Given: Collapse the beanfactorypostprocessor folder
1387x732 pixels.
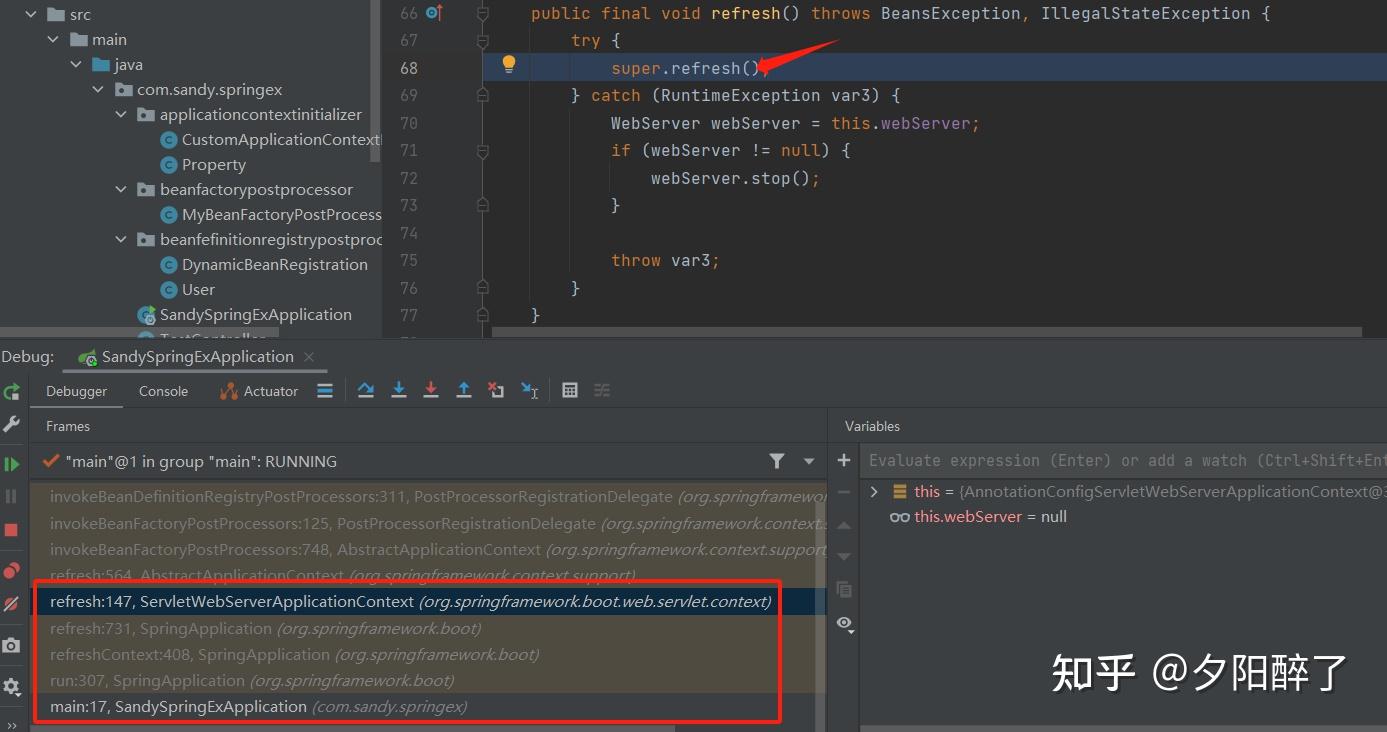Looking at the screenshot, I should (121, 189).
